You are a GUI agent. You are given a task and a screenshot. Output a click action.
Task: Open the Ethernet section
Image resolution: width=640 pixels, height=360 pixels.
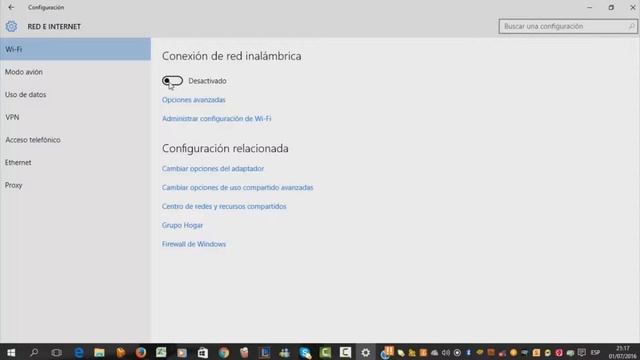pos(76,162)
